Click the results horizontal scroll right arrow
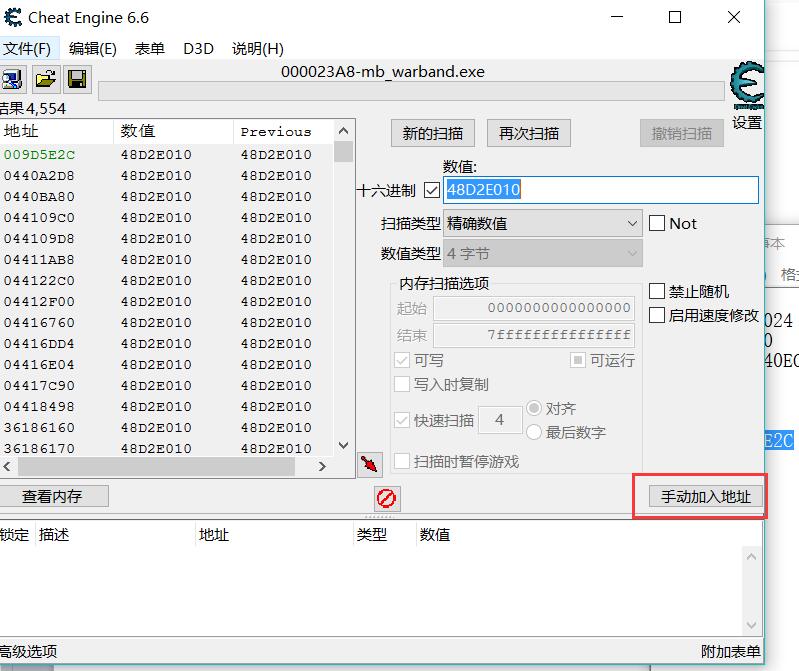This screenshot has height=671, width=799. pos(322,466)
